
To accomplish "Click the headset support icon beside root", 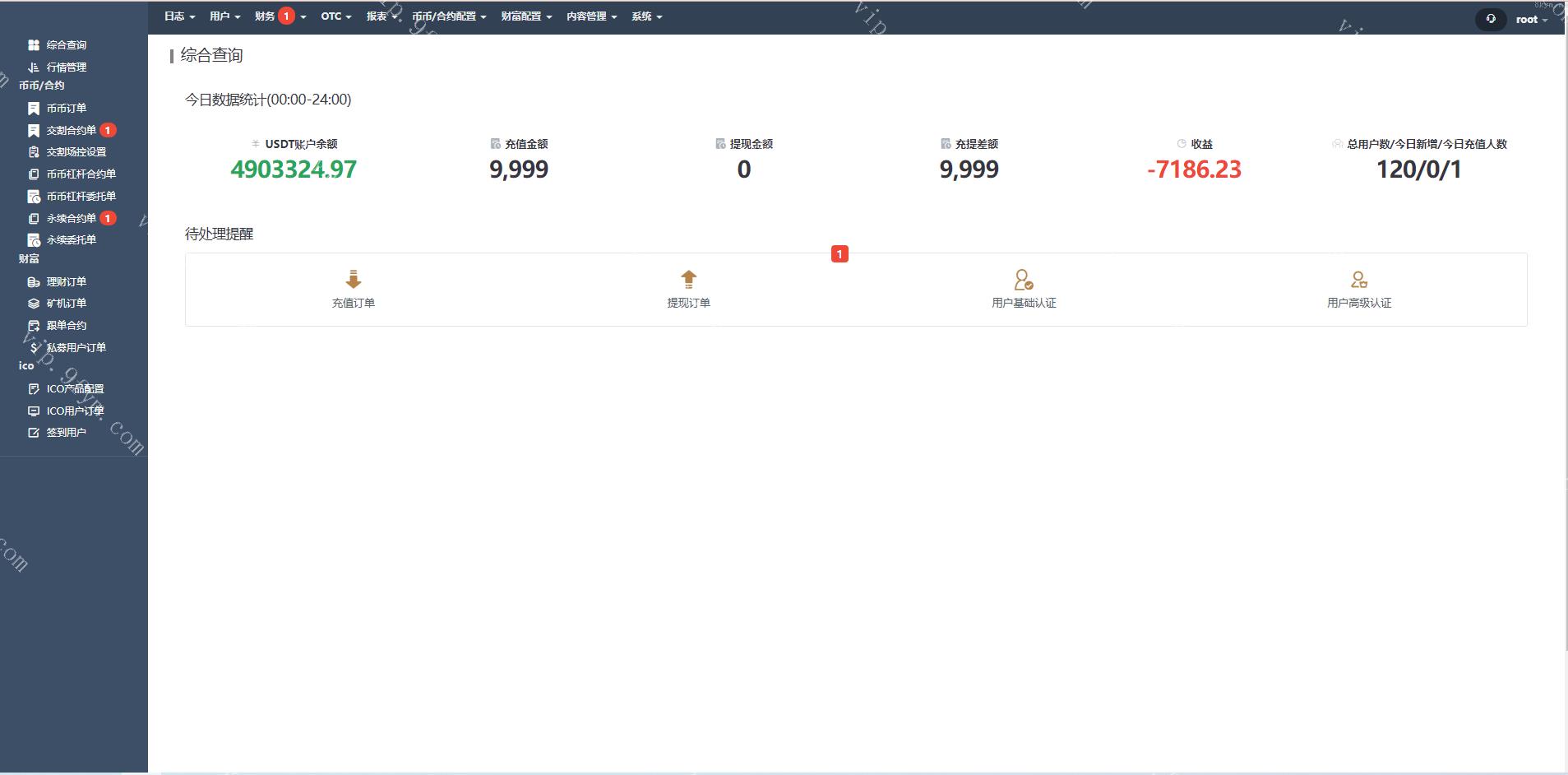I will click(1491, 19).
